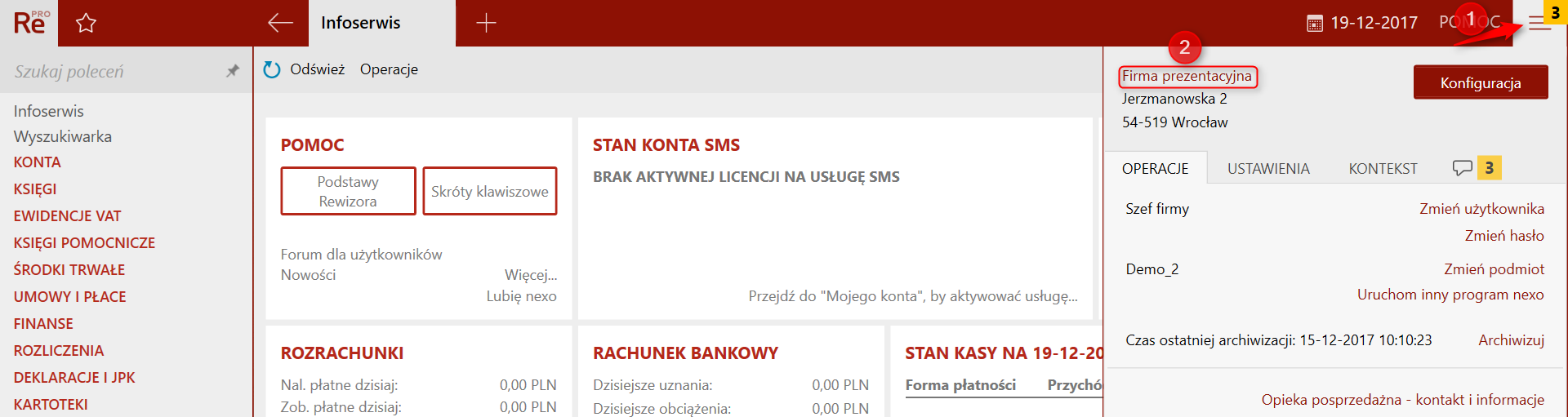
Task: Click the Zmień podmiot link
Action: click(1494, 269)
